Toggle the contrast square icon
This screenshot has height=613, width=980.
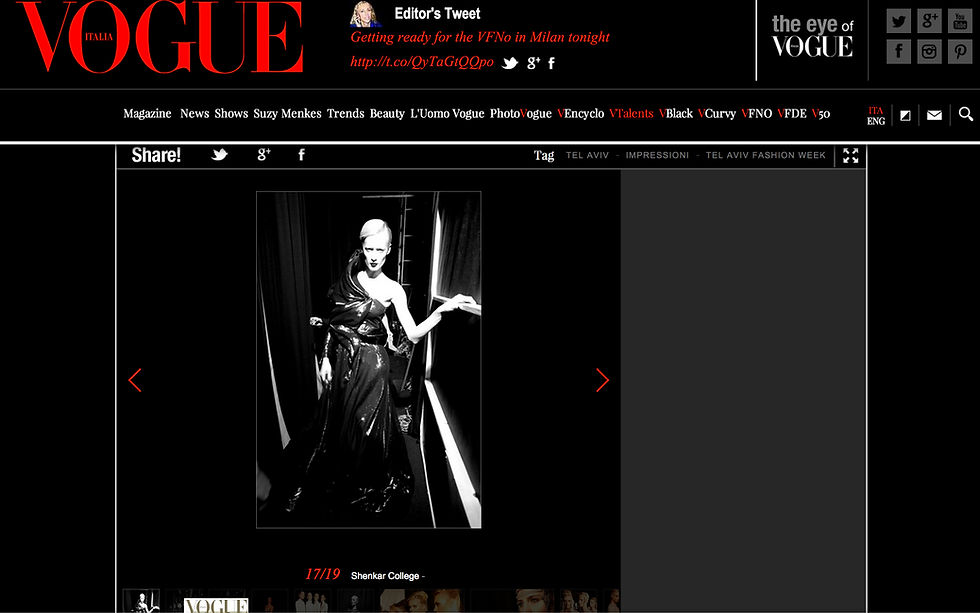(x=905, y=115)
